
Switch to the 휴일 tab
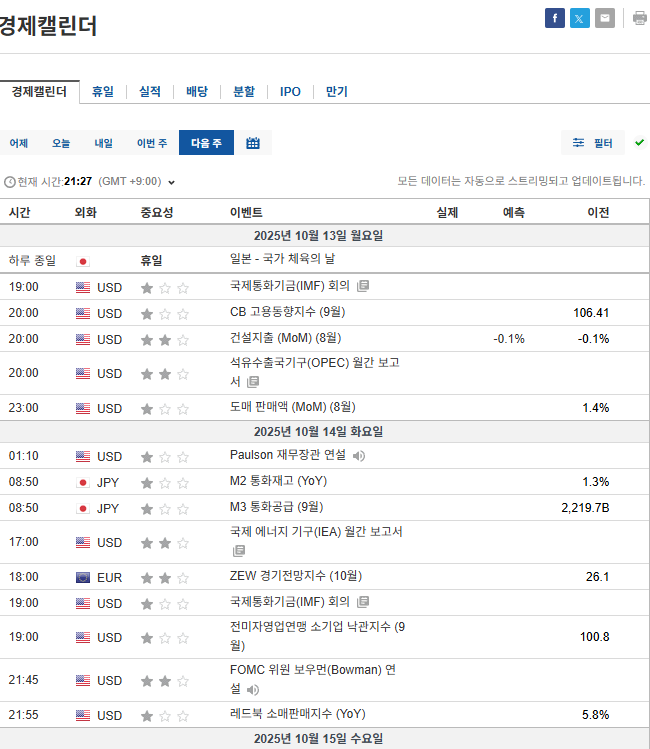click(103, 92)
